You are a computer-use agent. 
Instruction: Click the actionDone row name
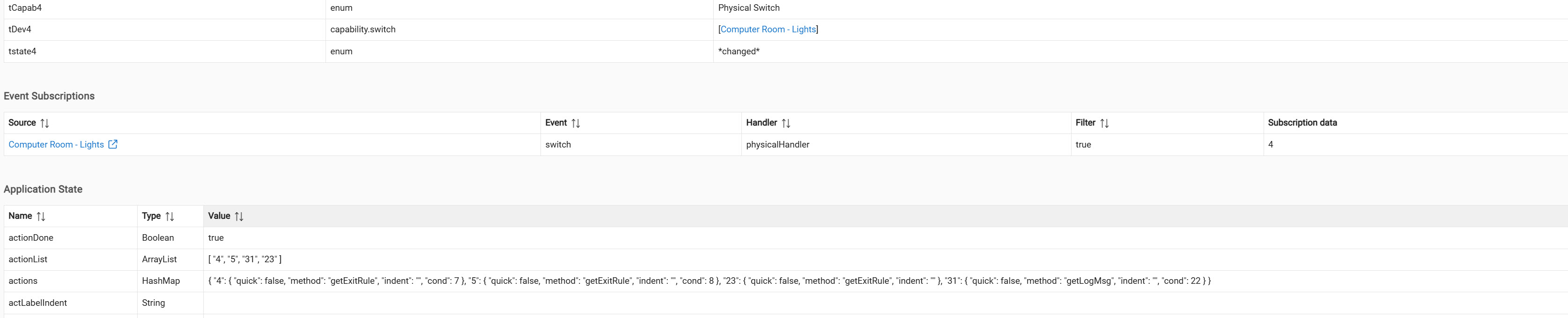pos(31,237)
